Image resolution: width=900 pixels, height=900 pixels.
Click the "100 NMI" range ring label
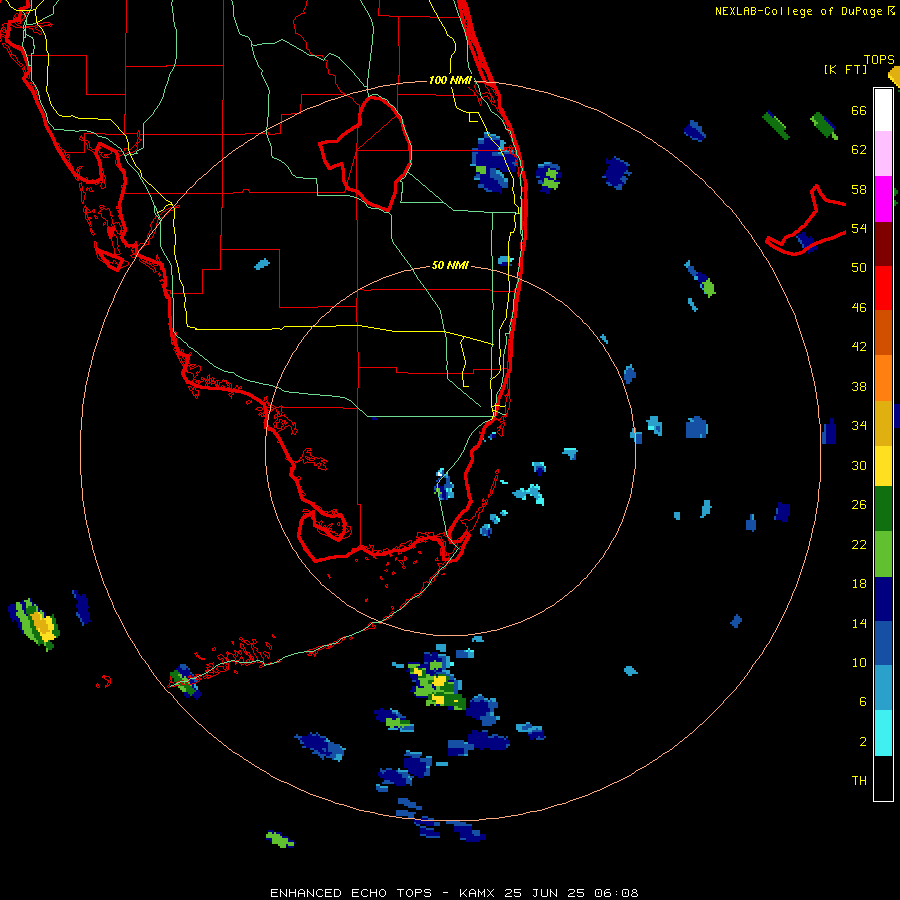[450, 80]
